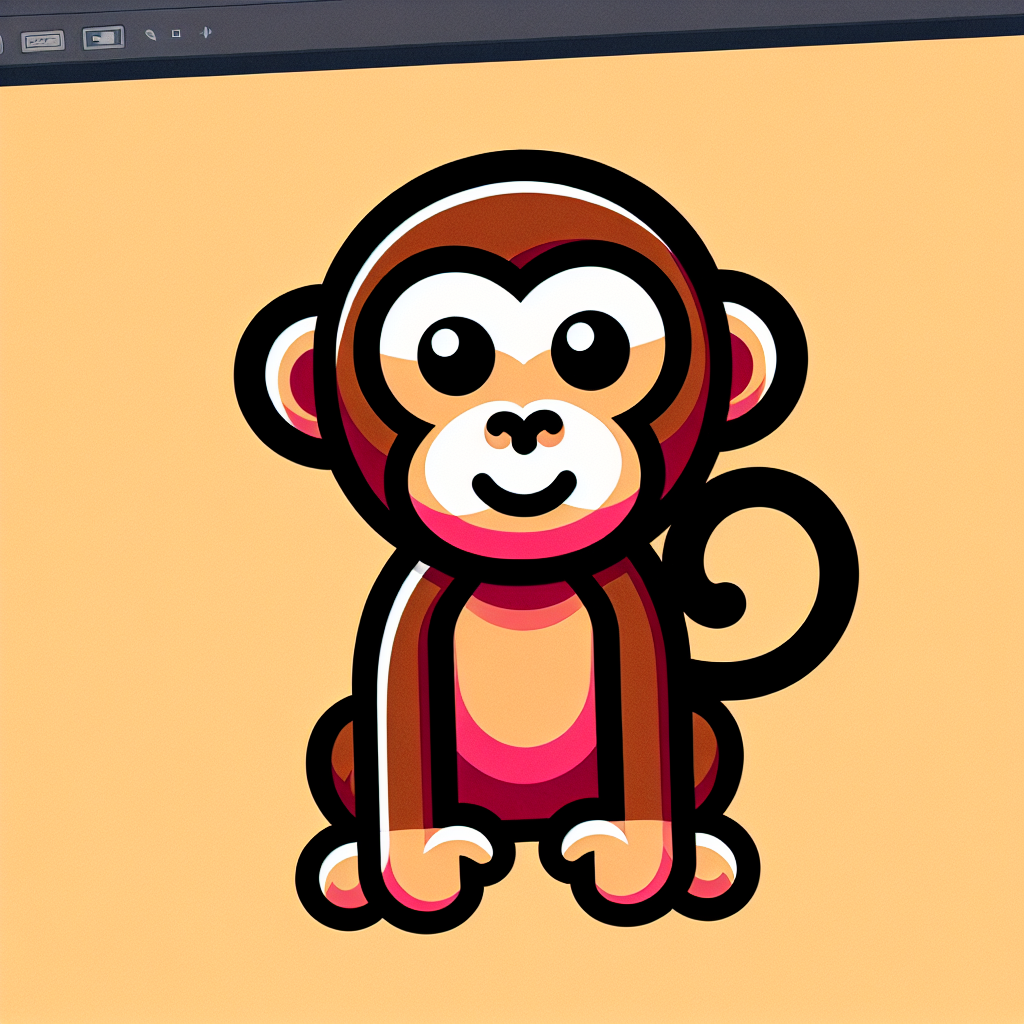Select the monkey's black nose

(524, 427)
